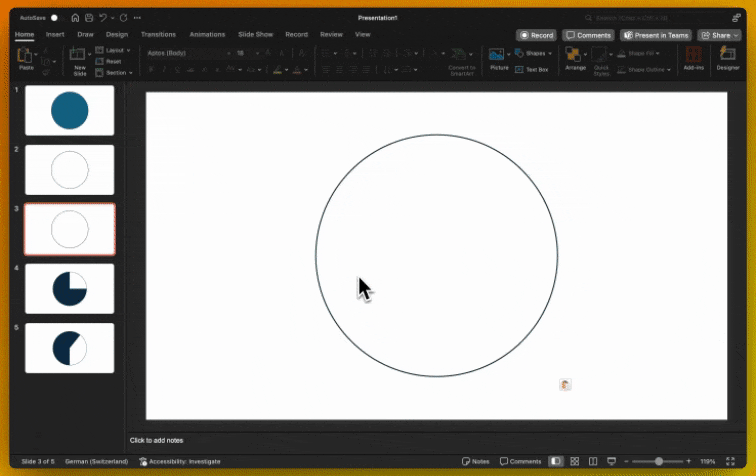Toggle Normal view button in status bar
The image size is (756, 476).
click(x=556, y=462)
